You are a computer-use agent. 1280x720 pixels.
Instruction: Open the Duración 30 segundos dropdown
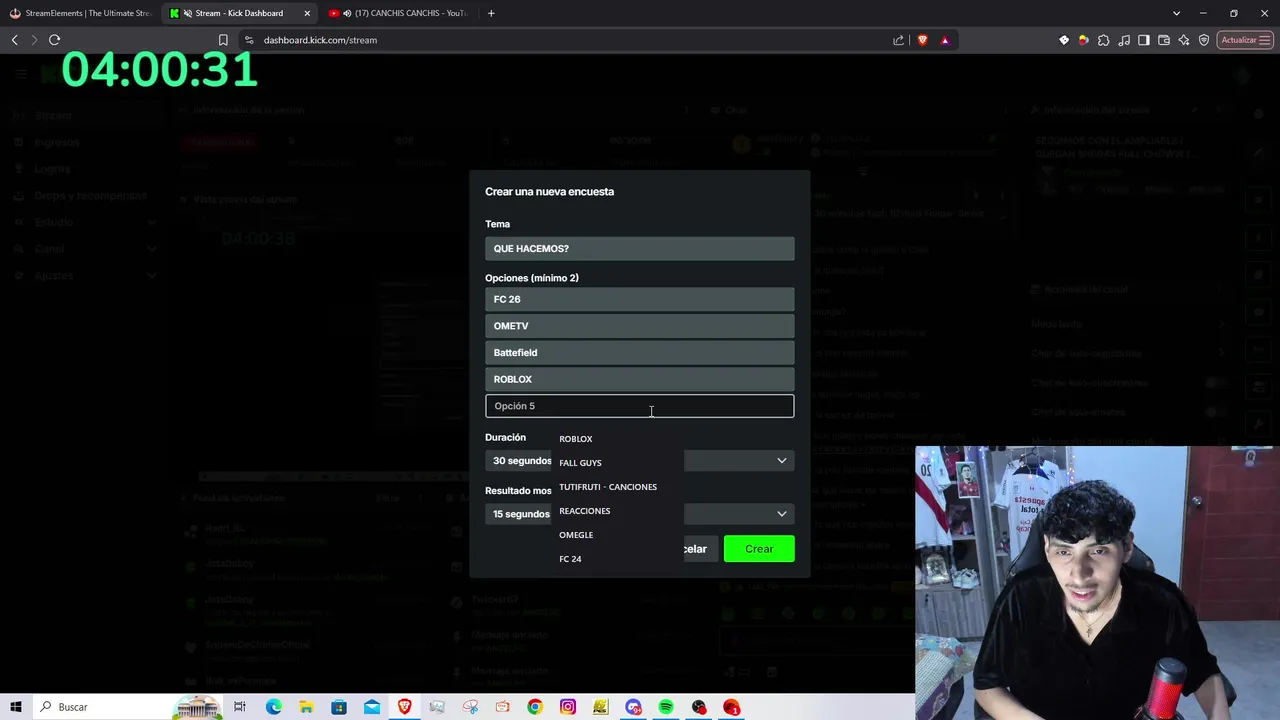[x=640, y=461]
